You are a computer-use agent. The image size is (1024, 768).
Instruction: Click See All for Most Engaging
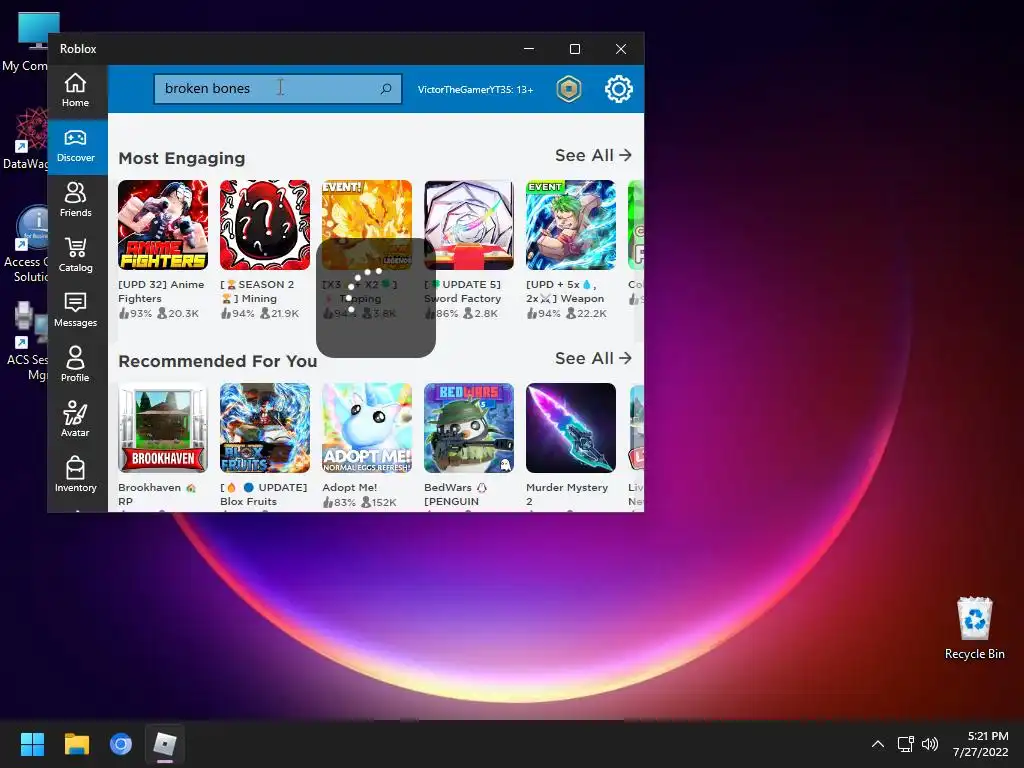[593, 155]
